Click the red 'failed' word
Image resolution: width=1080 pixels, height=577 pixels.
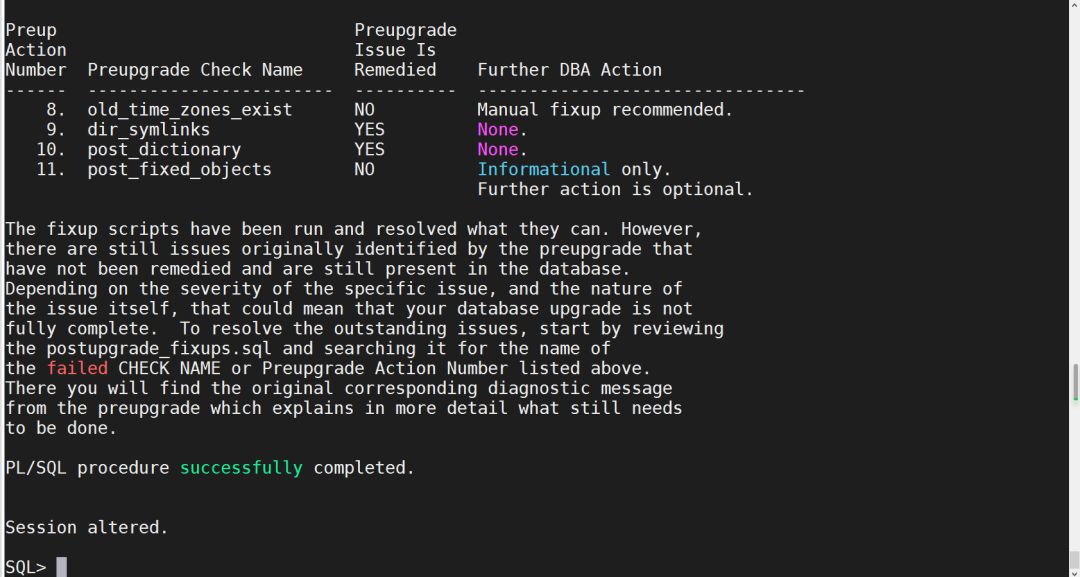(77, 368)
